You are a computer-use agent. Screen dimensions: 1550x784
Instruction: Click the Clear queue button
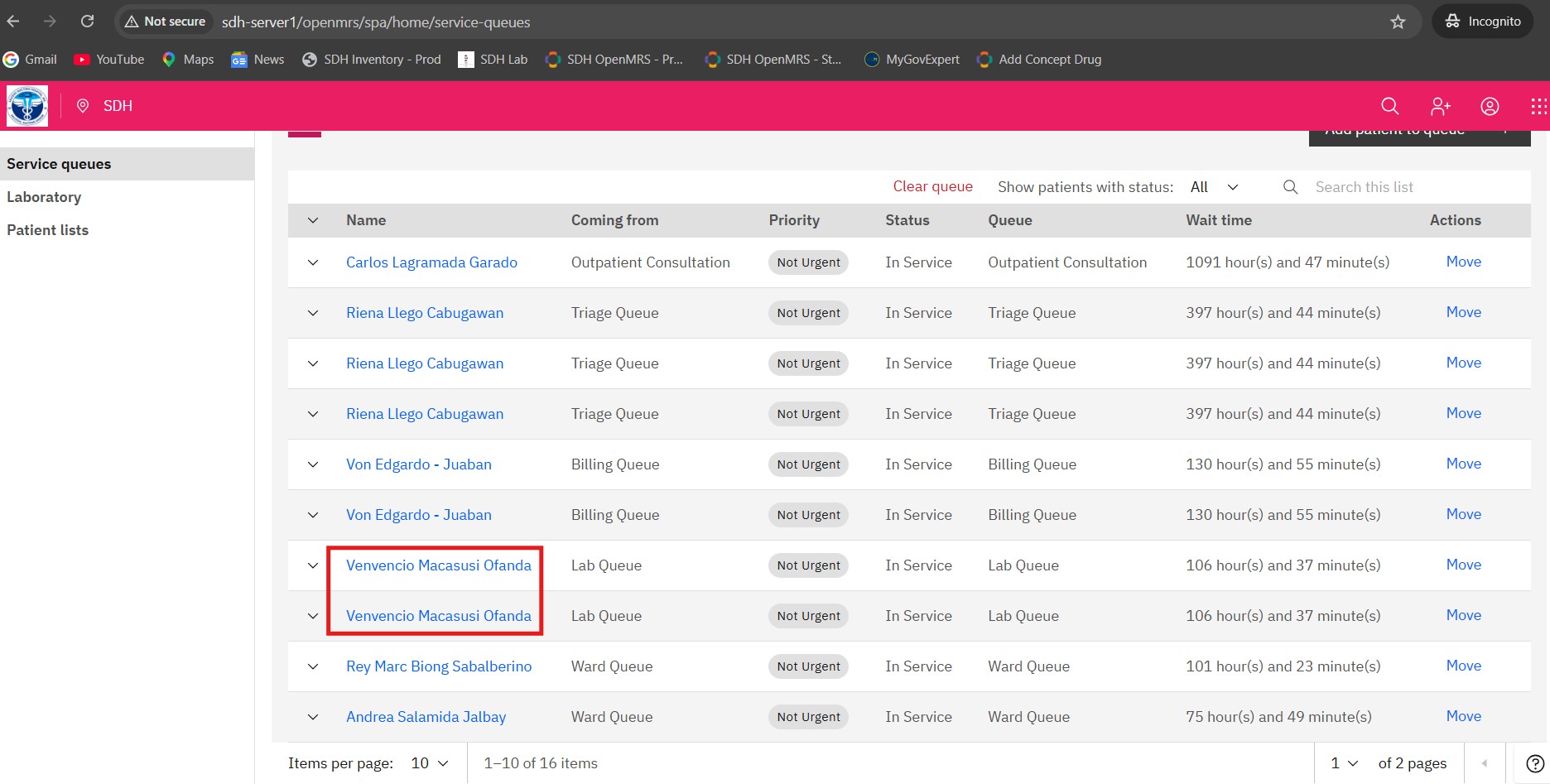[x=932, y=187]
